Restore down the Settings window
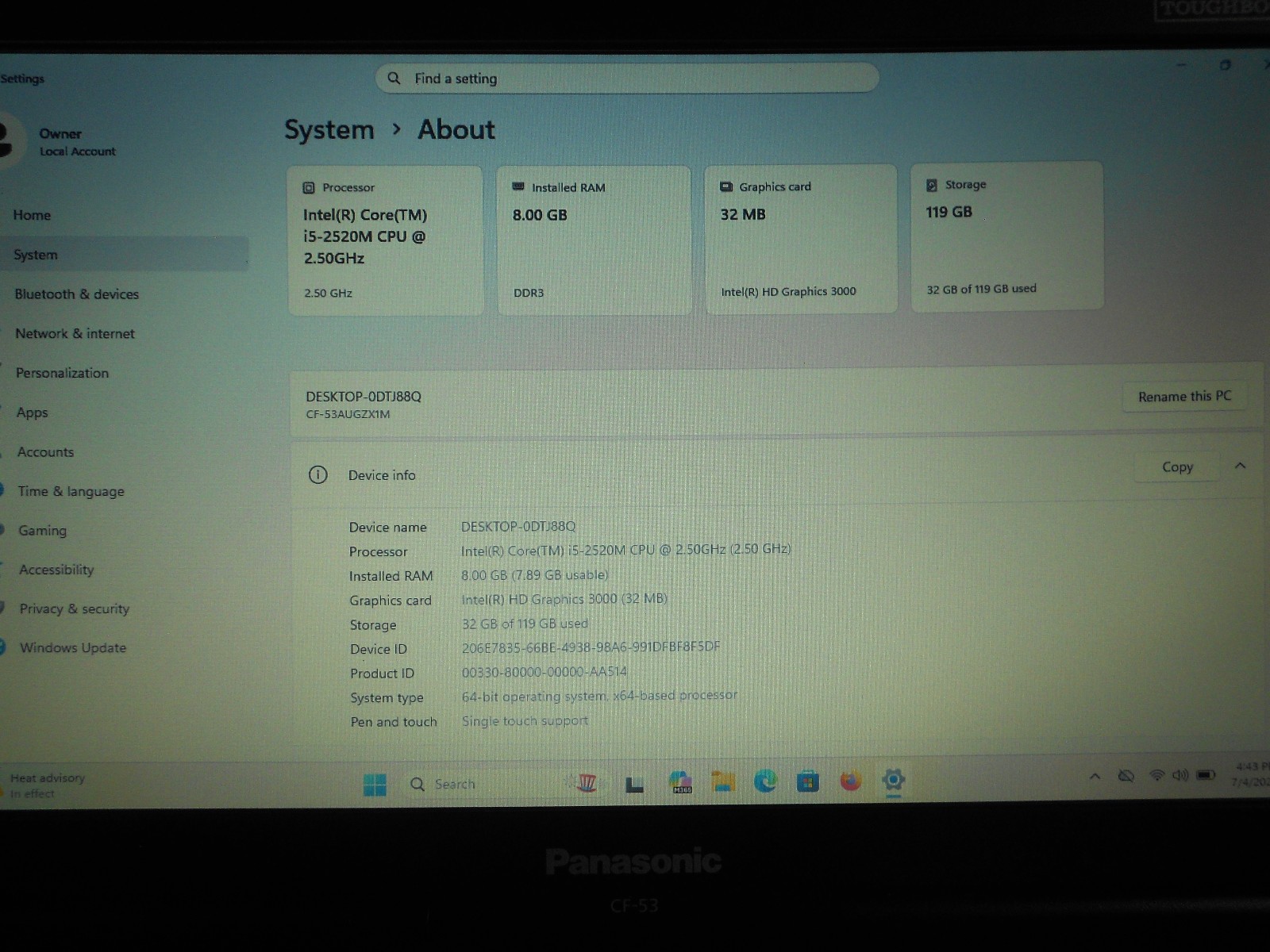1270x952 pixels. pos(1225,65)
